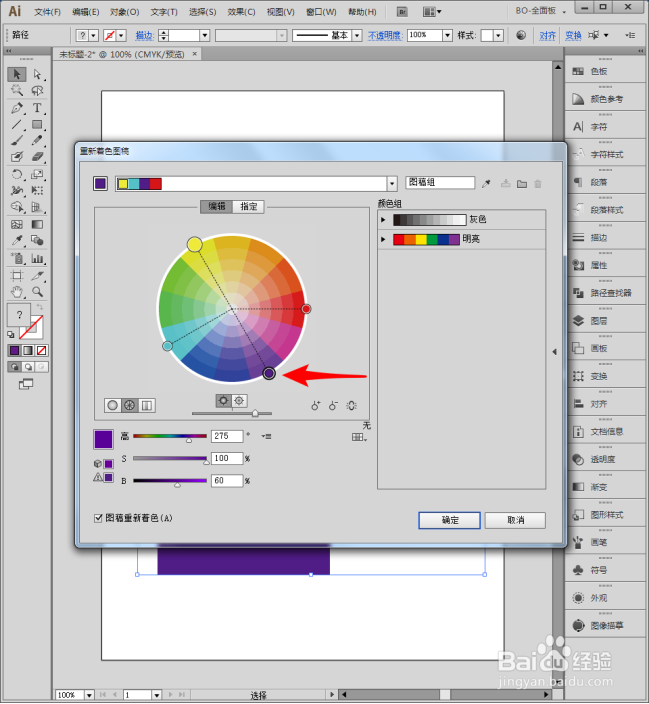Collapse the color groups panel with the side arrow
649x704 pixels.
point(554,352)
